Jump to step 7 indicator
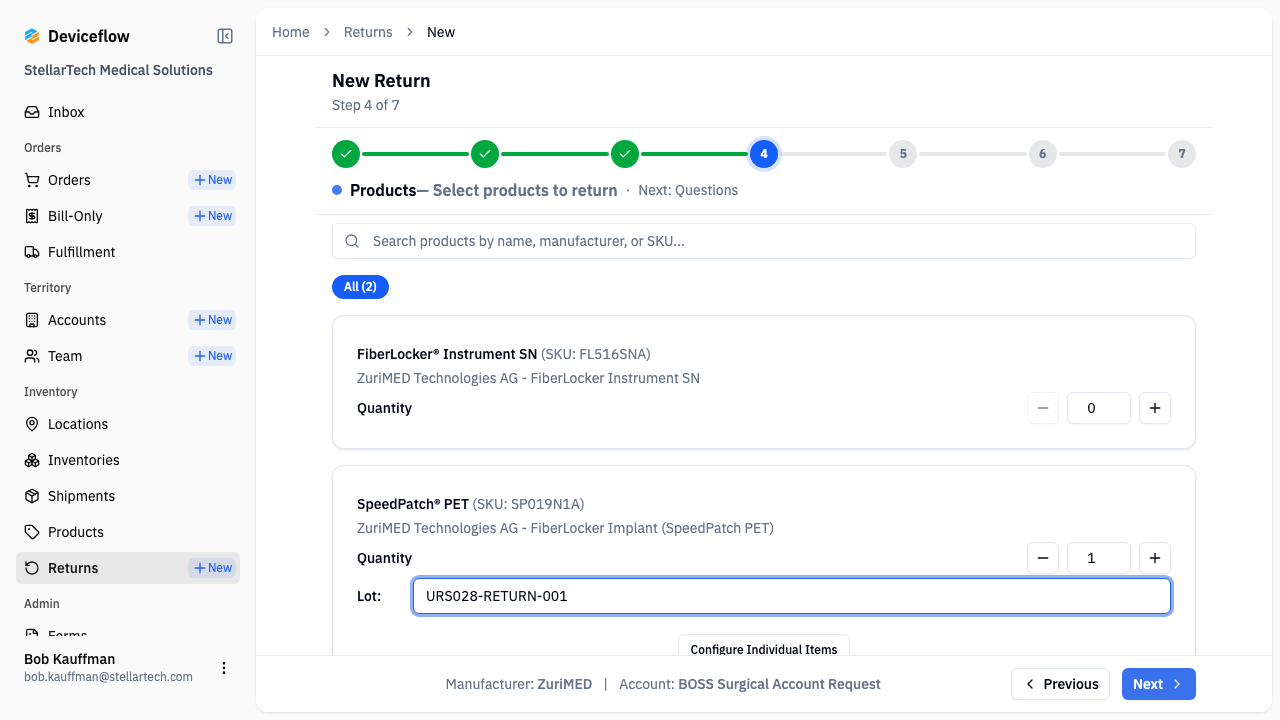The height and width of the screenshot is (720, 1280). [1182, 154]
